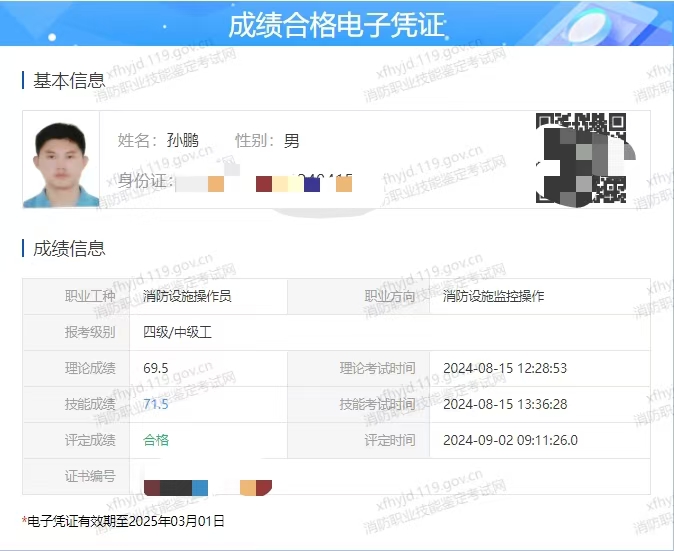Viewport: 674px width, 551px height.
Task: Click skill exam time 2024-08-15 13:36:28
Action: [504, 404]
